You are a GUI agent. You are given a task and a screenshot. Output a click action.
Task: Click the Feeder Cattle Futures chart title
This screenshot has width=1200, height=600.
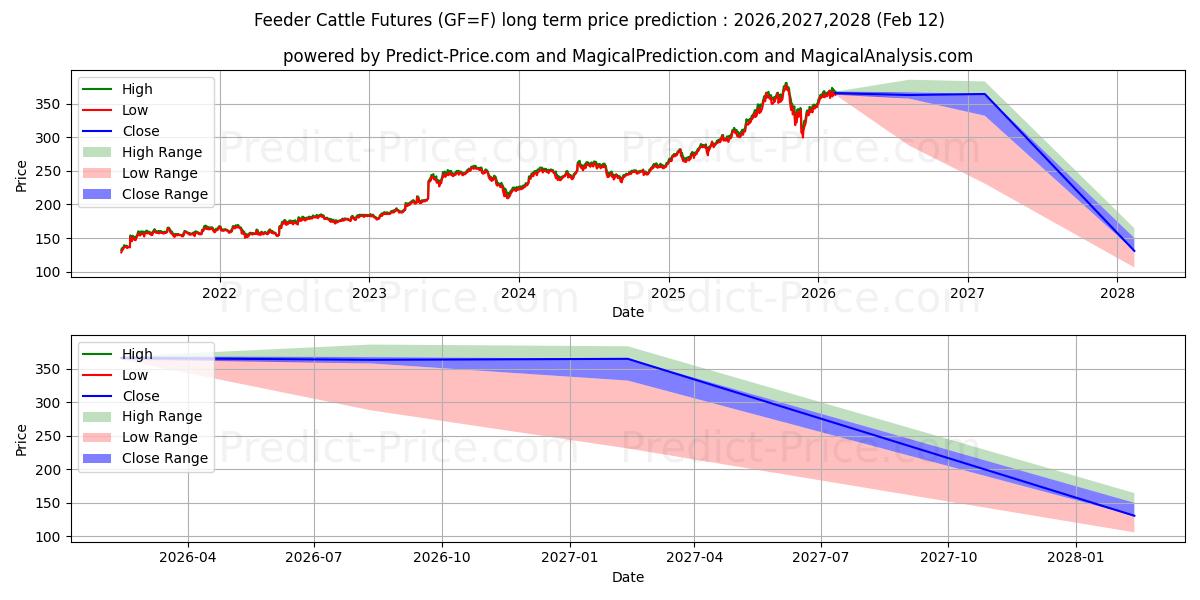click(599, 20)
